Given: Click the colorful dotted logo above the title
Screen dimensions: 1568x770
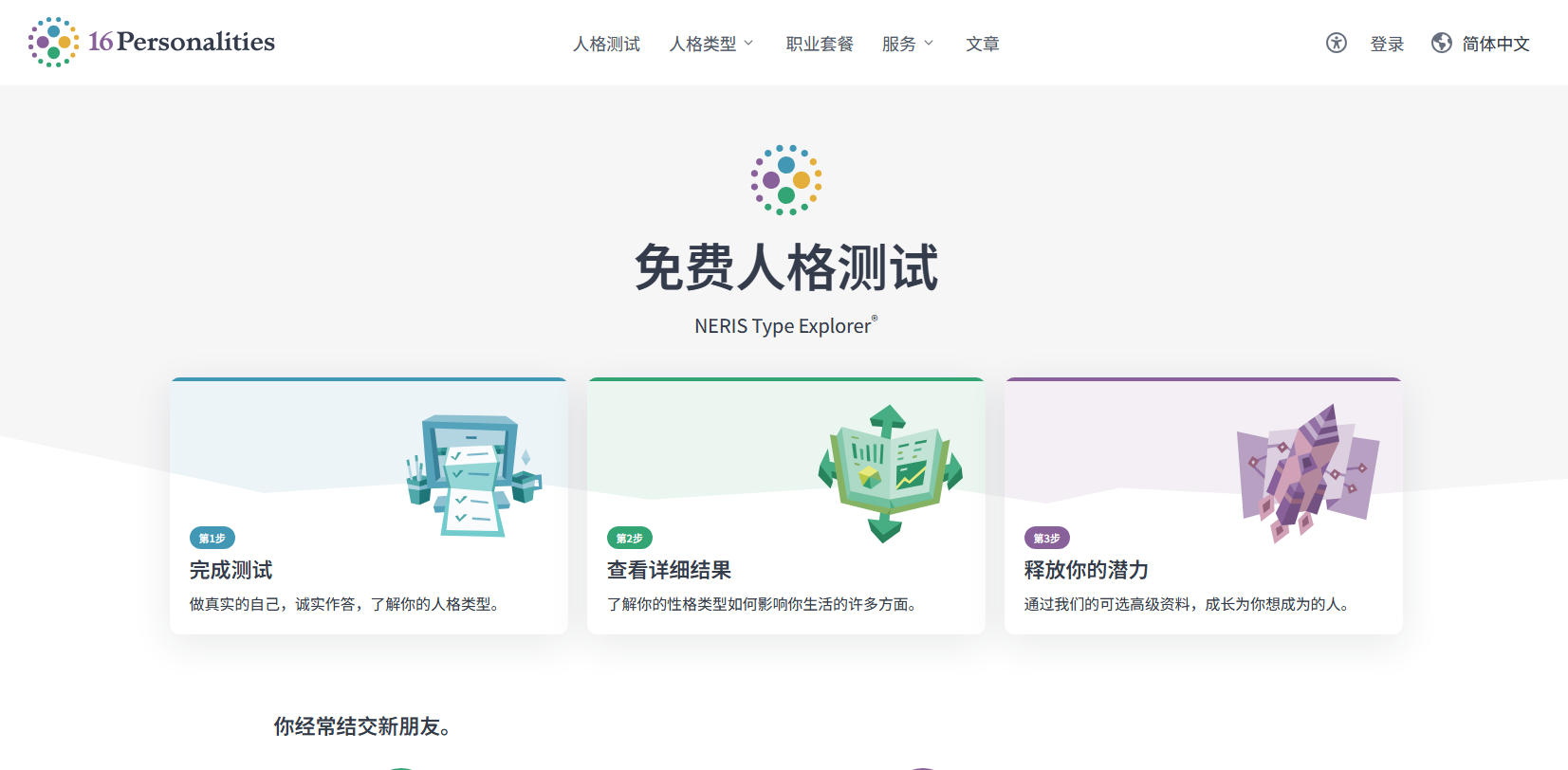Looking at the screenshot, I should tap(785, 180).
